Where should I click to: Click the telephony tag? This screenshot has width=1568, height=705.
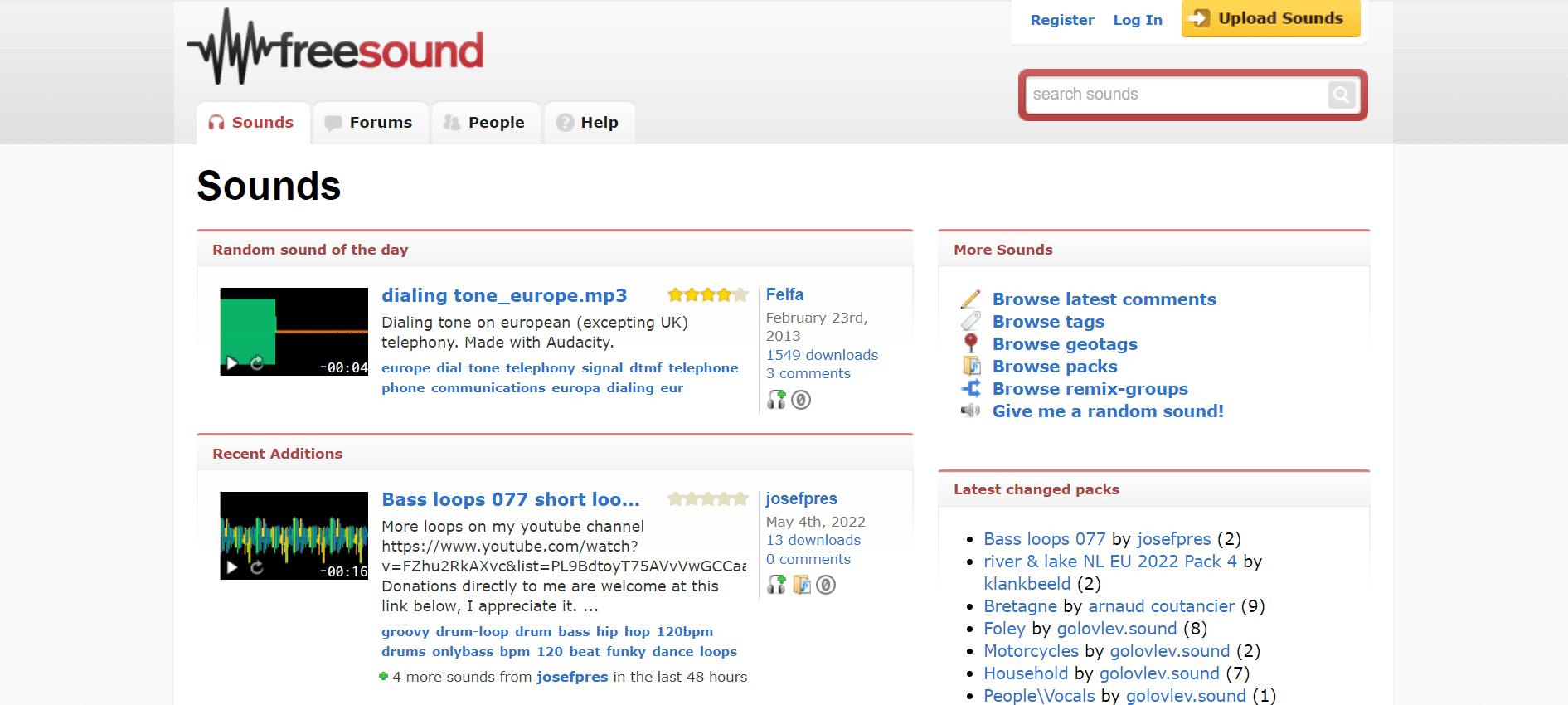click(540, 368)
